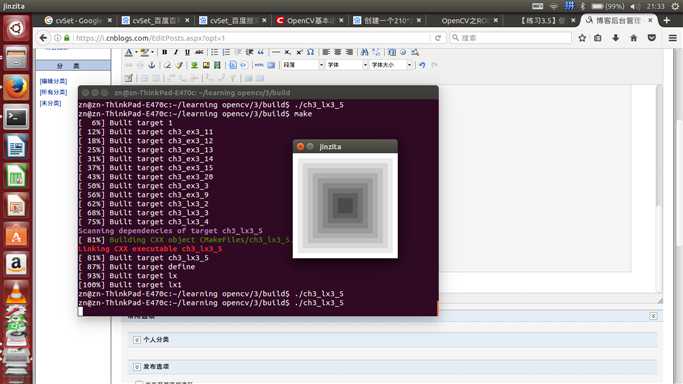The height and width of the screenshot is (384, 683).
Task: Switch to the 创建一个210 tab
Action: (x=387, y=20)
